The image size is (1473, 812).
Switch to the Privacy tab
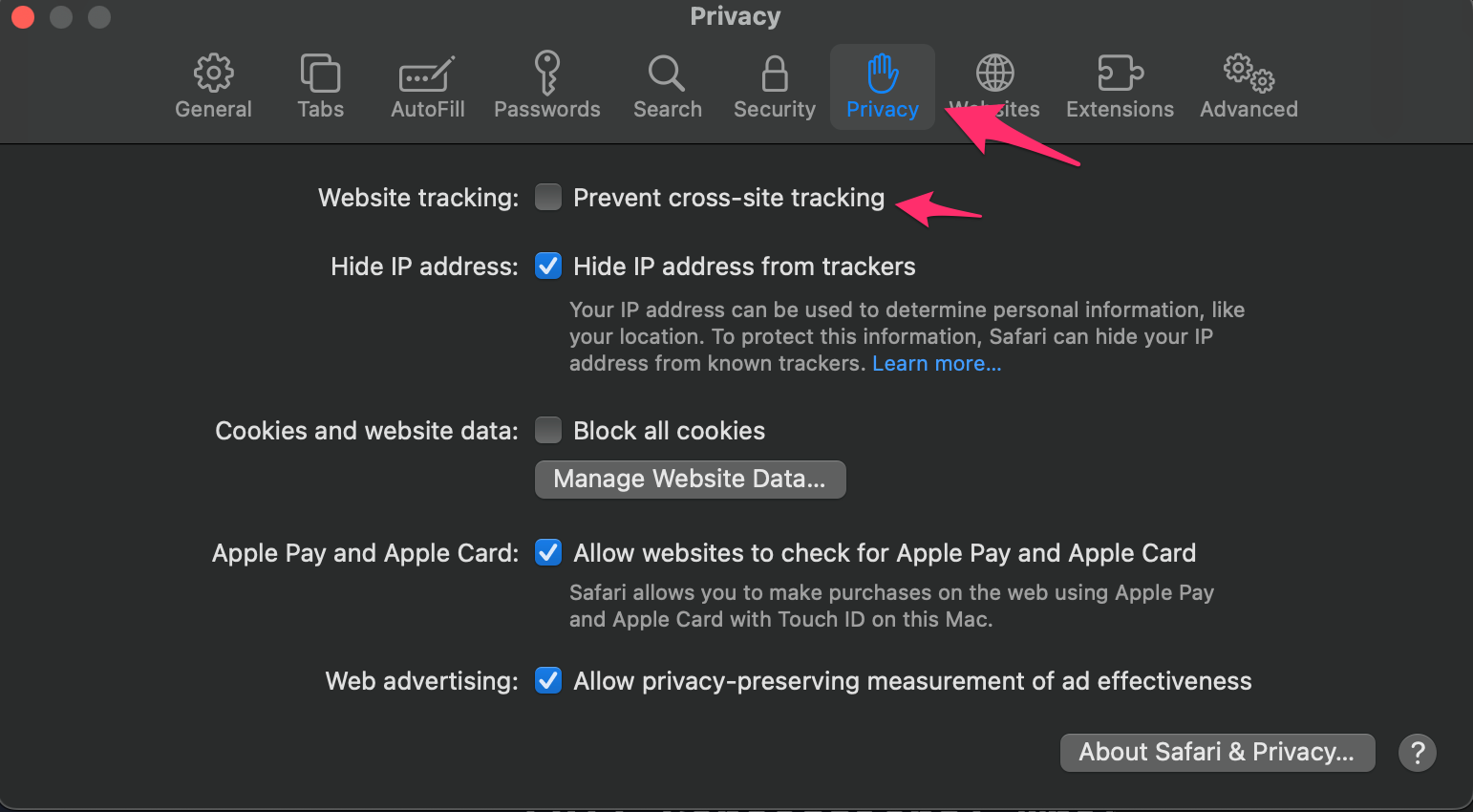point(882,86)
